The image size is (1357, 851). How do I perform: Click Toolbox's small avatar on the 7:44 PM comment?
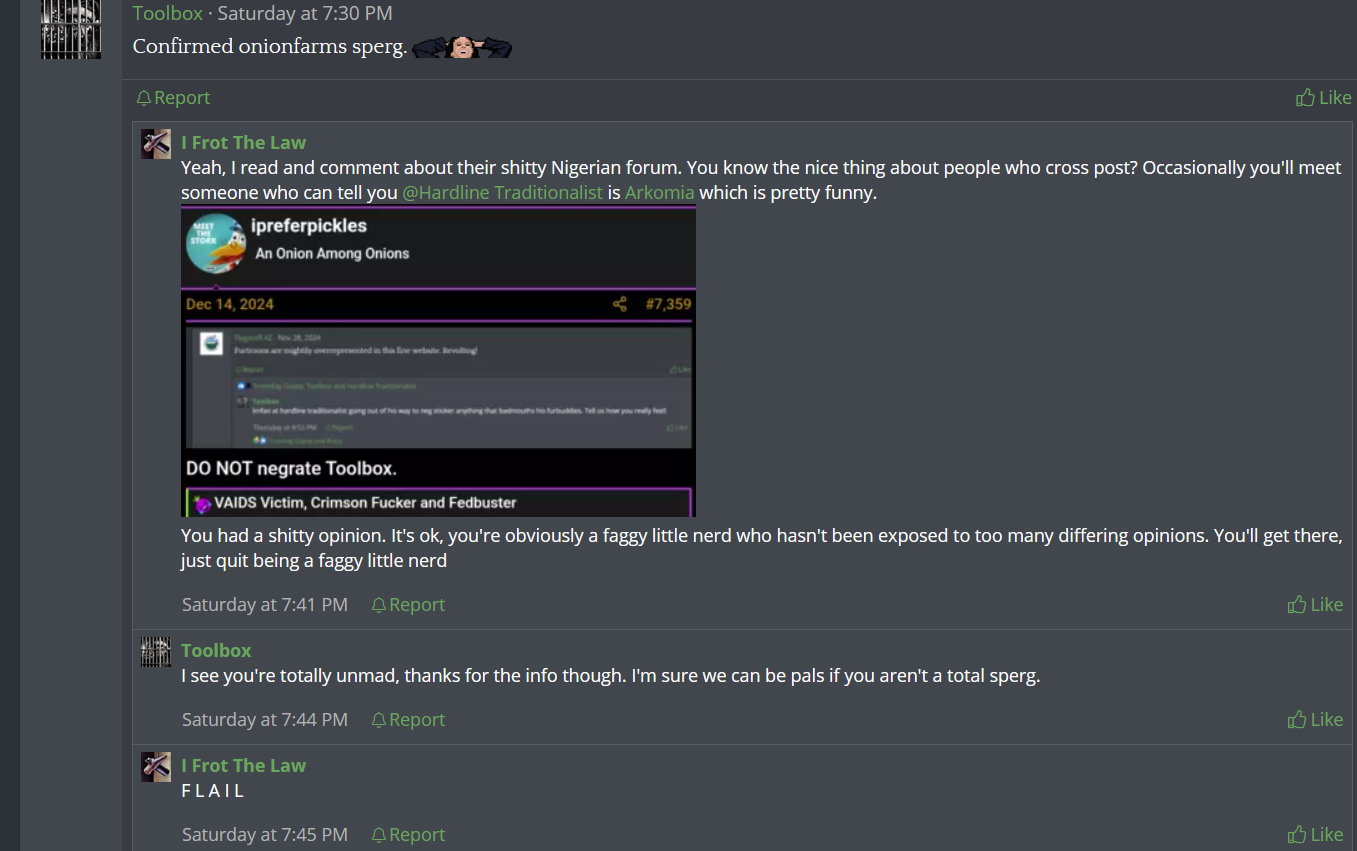156,651
